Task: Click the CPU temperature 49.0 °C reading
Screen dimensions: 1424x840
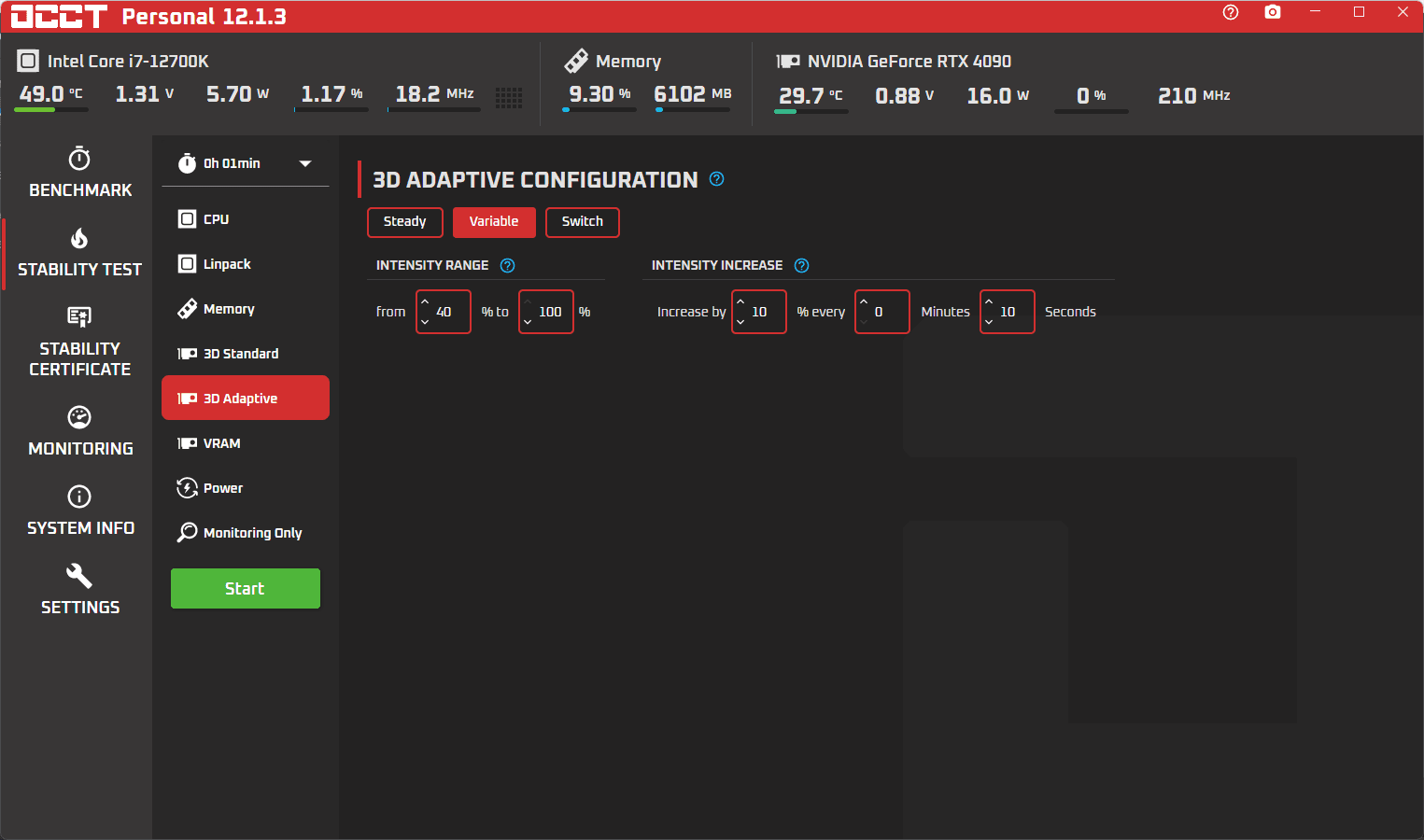Action: point(51,94)
